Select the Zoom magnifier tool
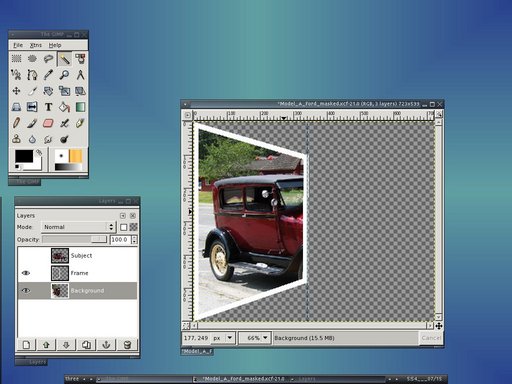Viewport: 512px width, 384px height. (x=64, y=75)
